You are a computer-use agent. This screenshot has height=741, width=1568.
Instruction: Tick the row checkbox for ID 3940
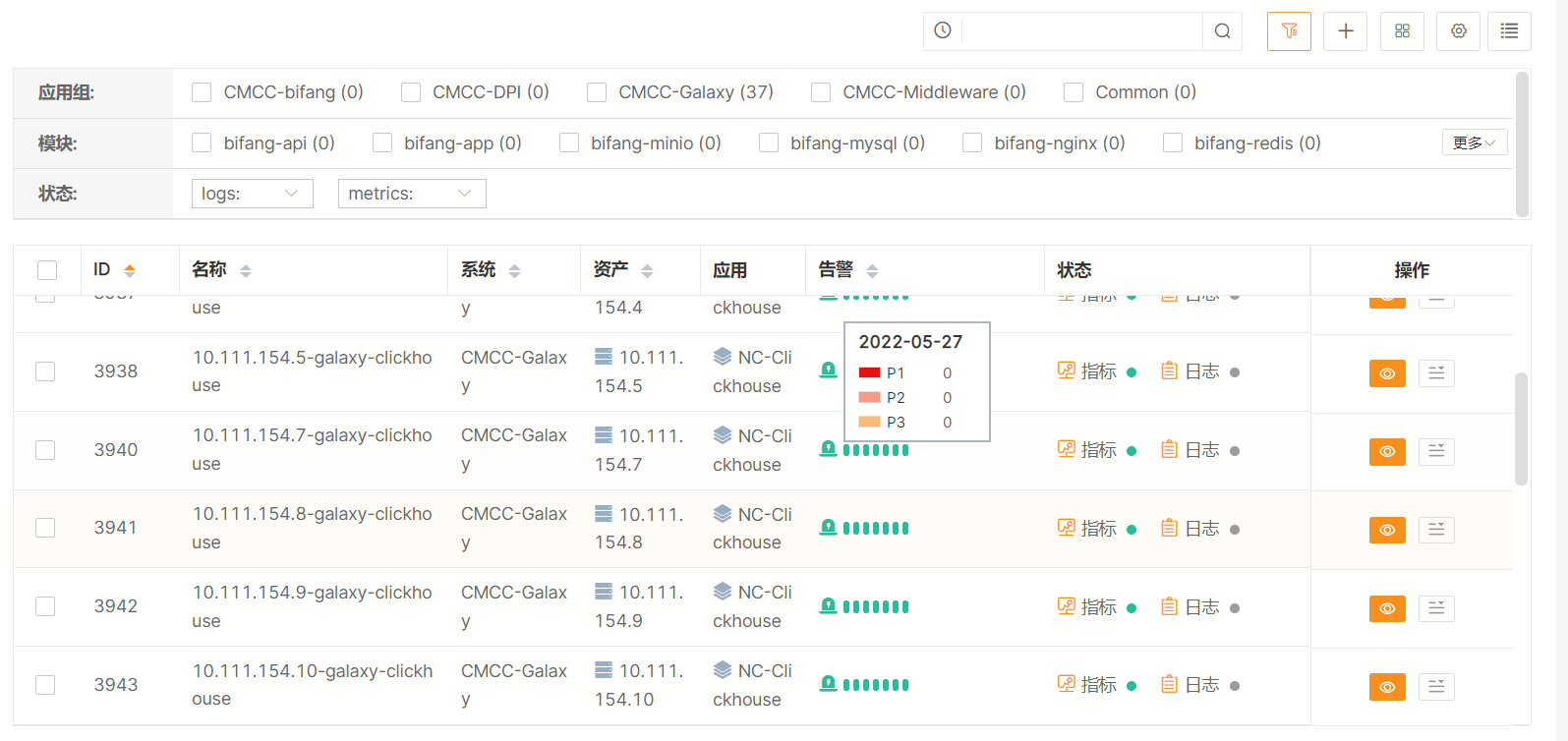[x=45, y=450]
